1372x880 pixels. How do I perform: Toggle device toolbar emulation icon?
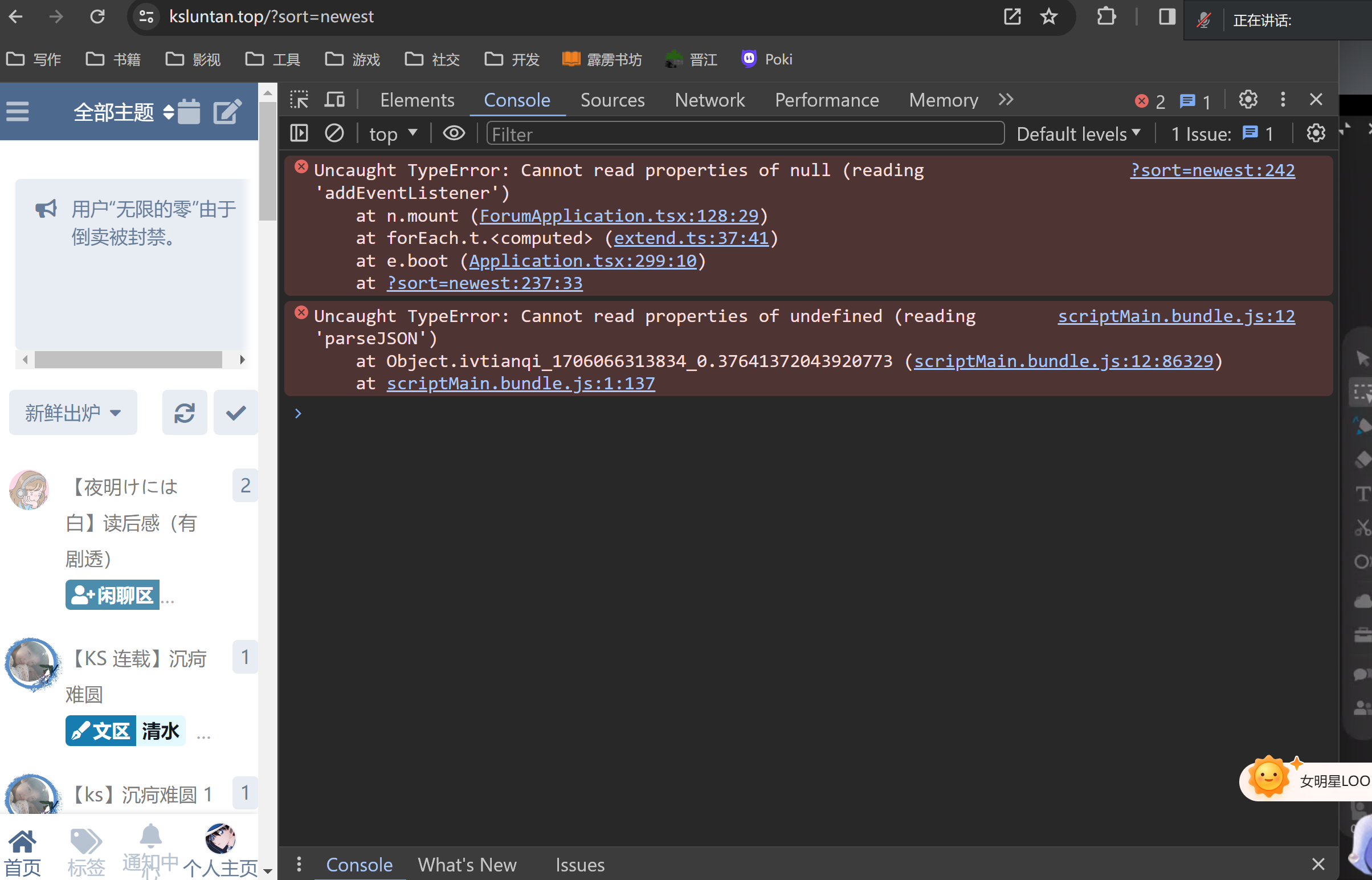[x=334, y=100]
